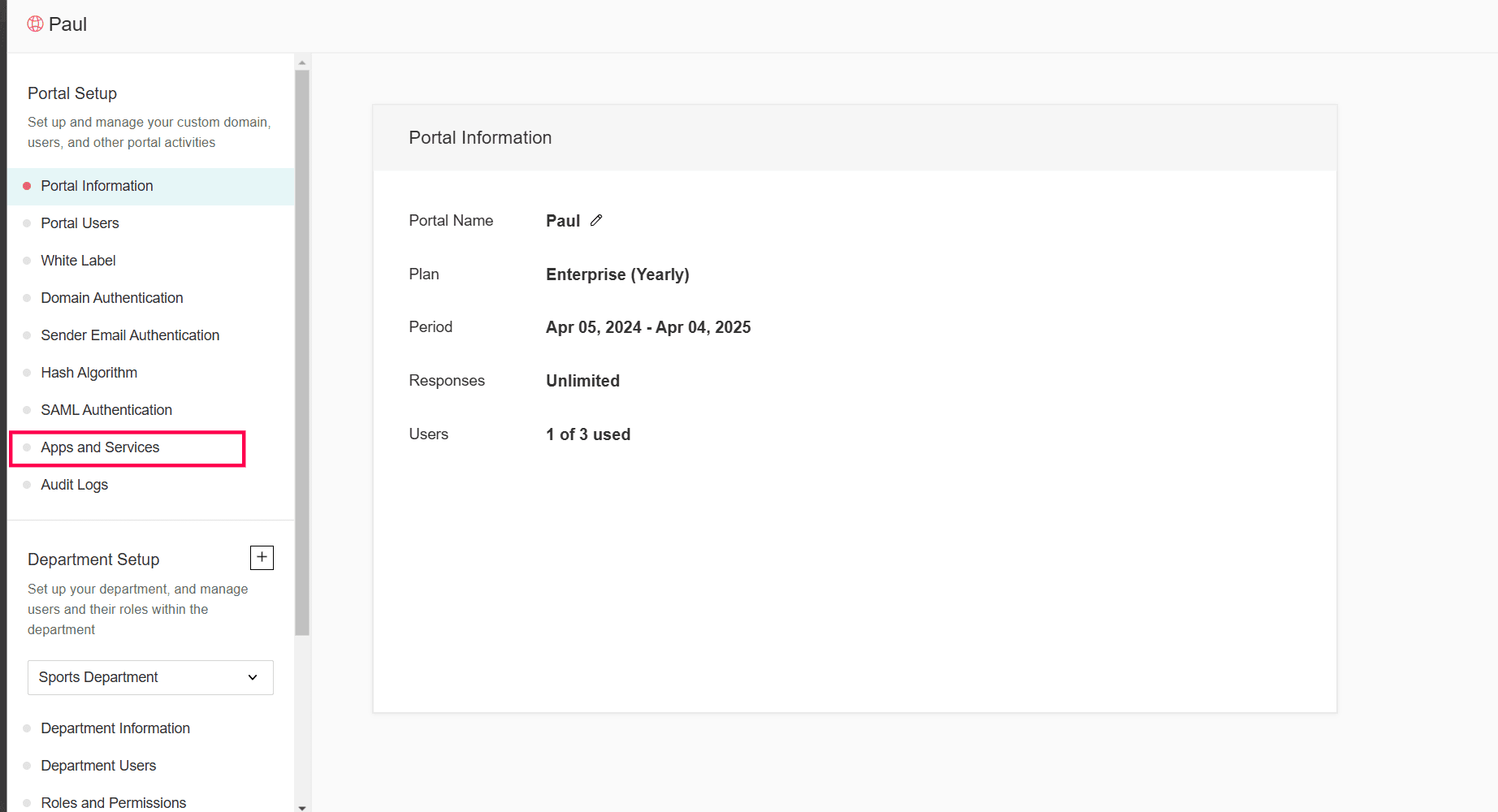Screen dimensions: 1498x812
Task: Click the portal globe logo at top
Action: point(35,24)
